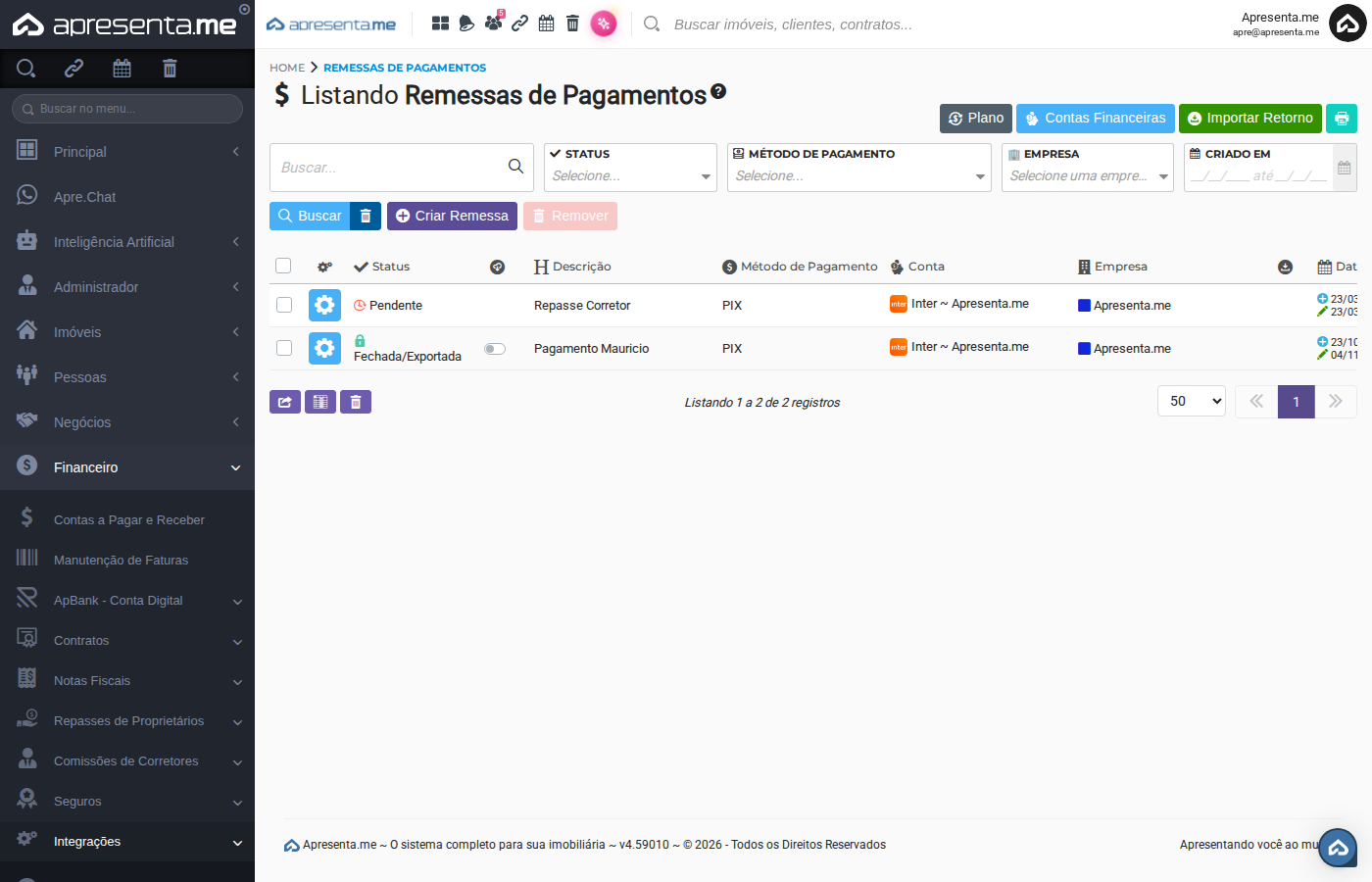Click the help question mark beside page title

pos(718,91)
